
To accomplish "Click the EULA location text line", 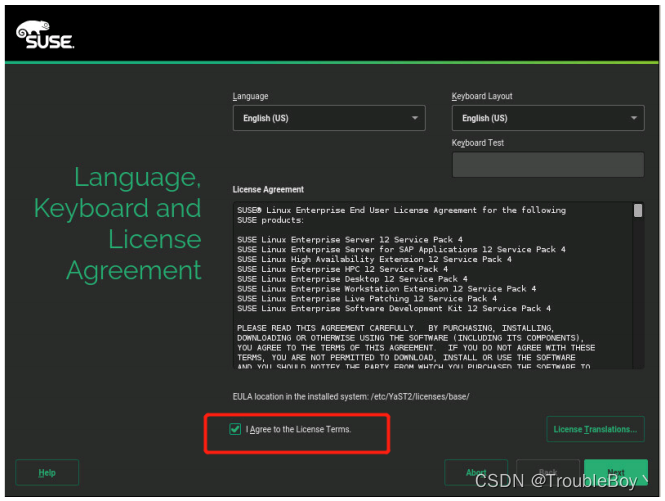I will point(351,397).
